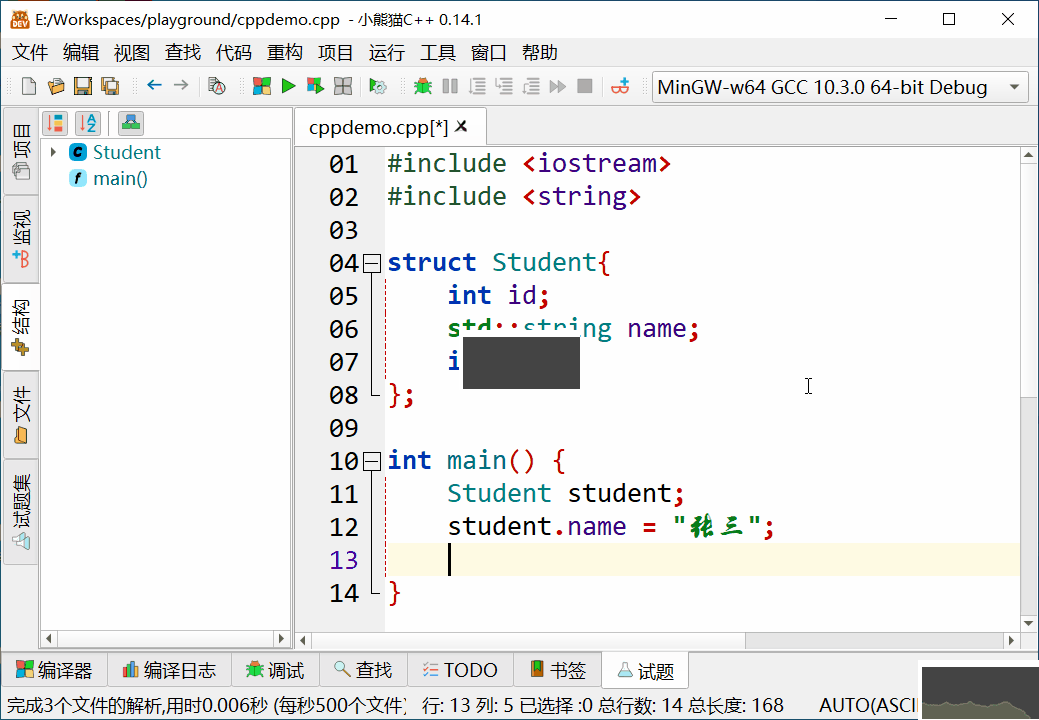The width and height of the screenshot is (1039, 720).
Task: Run the program with the green triangle icon
Action: pos(288,87)
